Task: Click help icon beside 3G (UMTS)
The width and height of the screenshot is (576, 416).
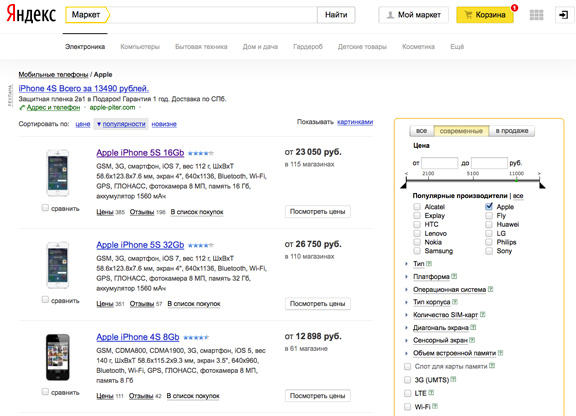Action: pos(453,379)
